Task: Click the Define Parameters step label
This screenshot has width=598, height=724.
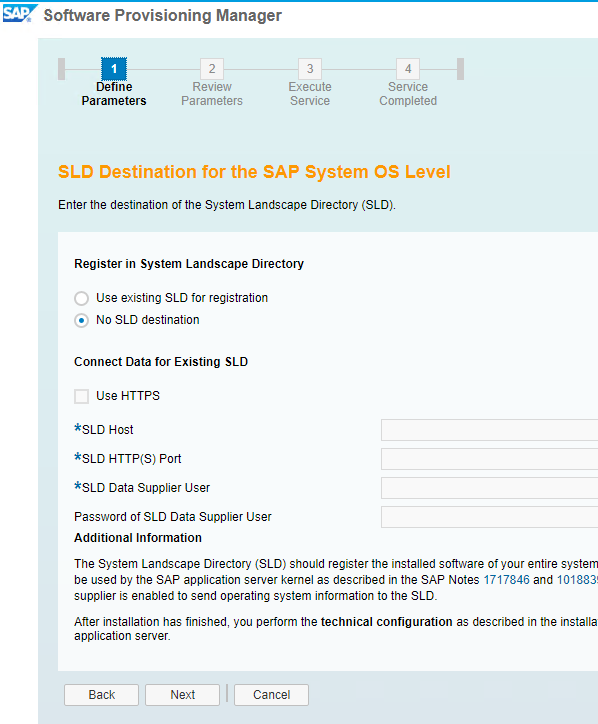Action: pos(114,94)
